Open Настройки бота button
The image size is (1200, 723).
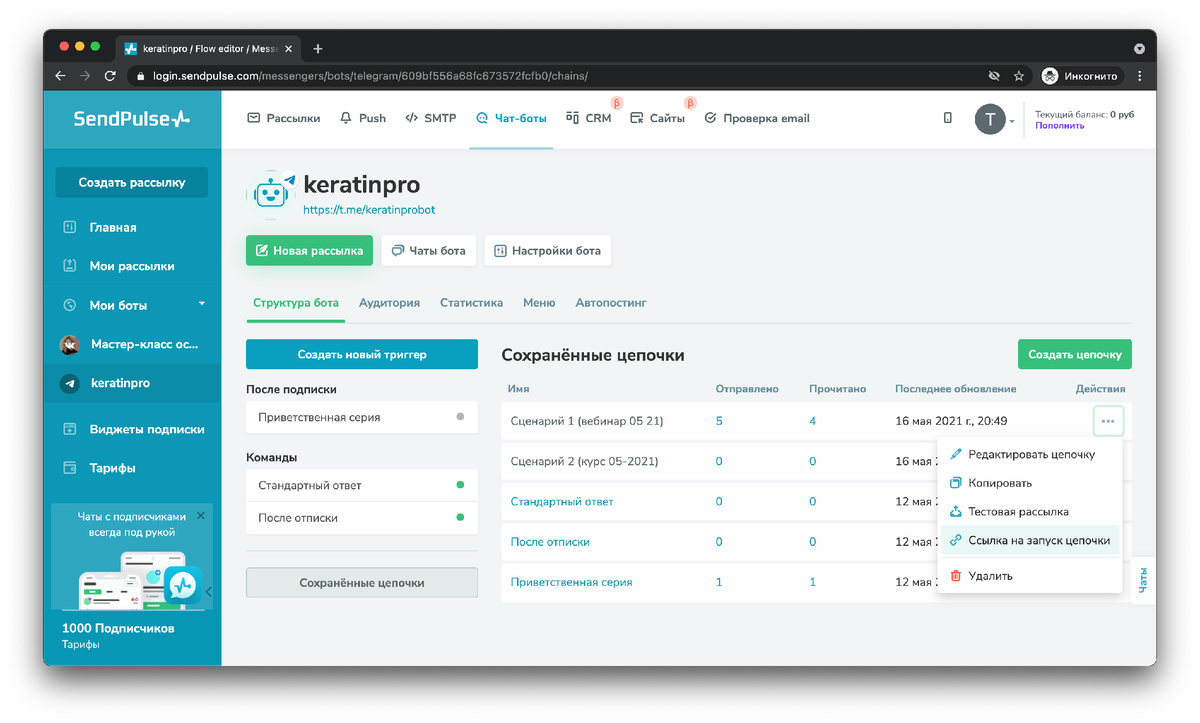pyautogui.click(x=547, y=251)
